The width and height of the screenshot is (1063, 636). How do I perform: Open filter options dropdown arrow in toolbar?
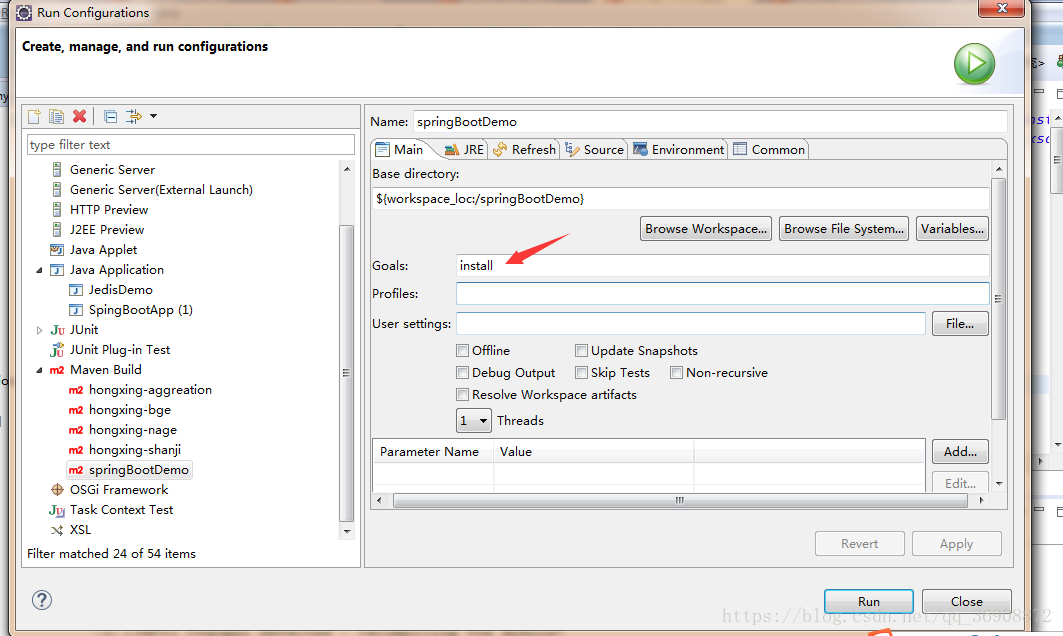[x=154, y=117]
